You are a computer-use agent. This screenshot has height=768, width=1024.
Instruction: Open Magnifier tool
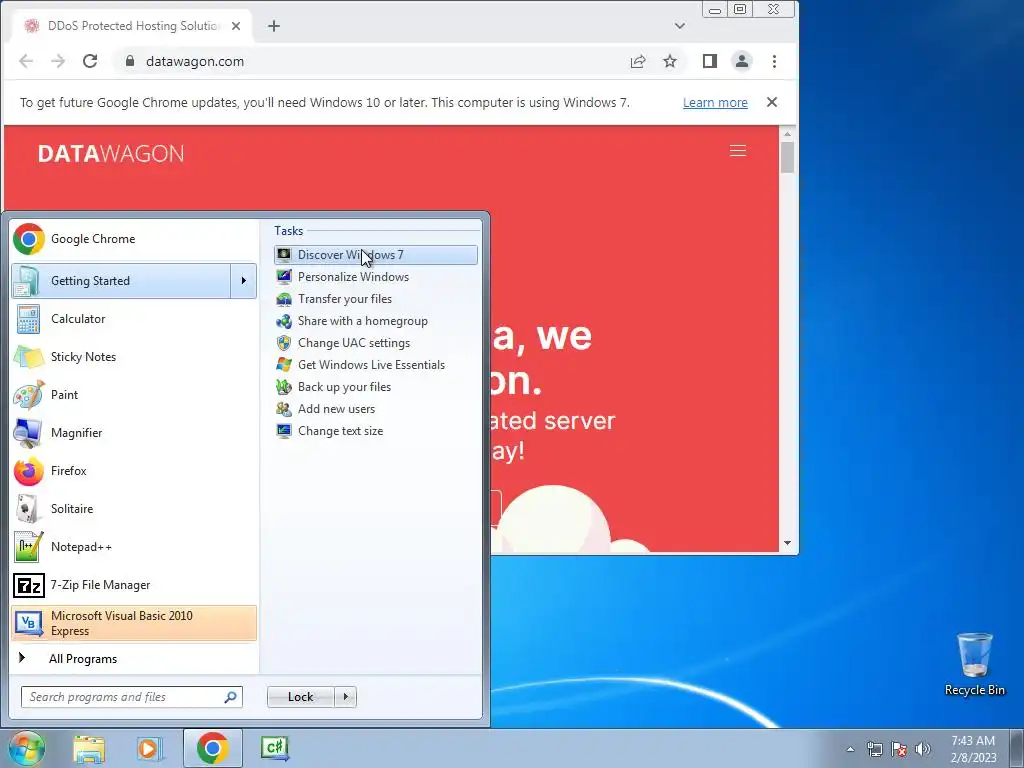[x=134, y=432]
